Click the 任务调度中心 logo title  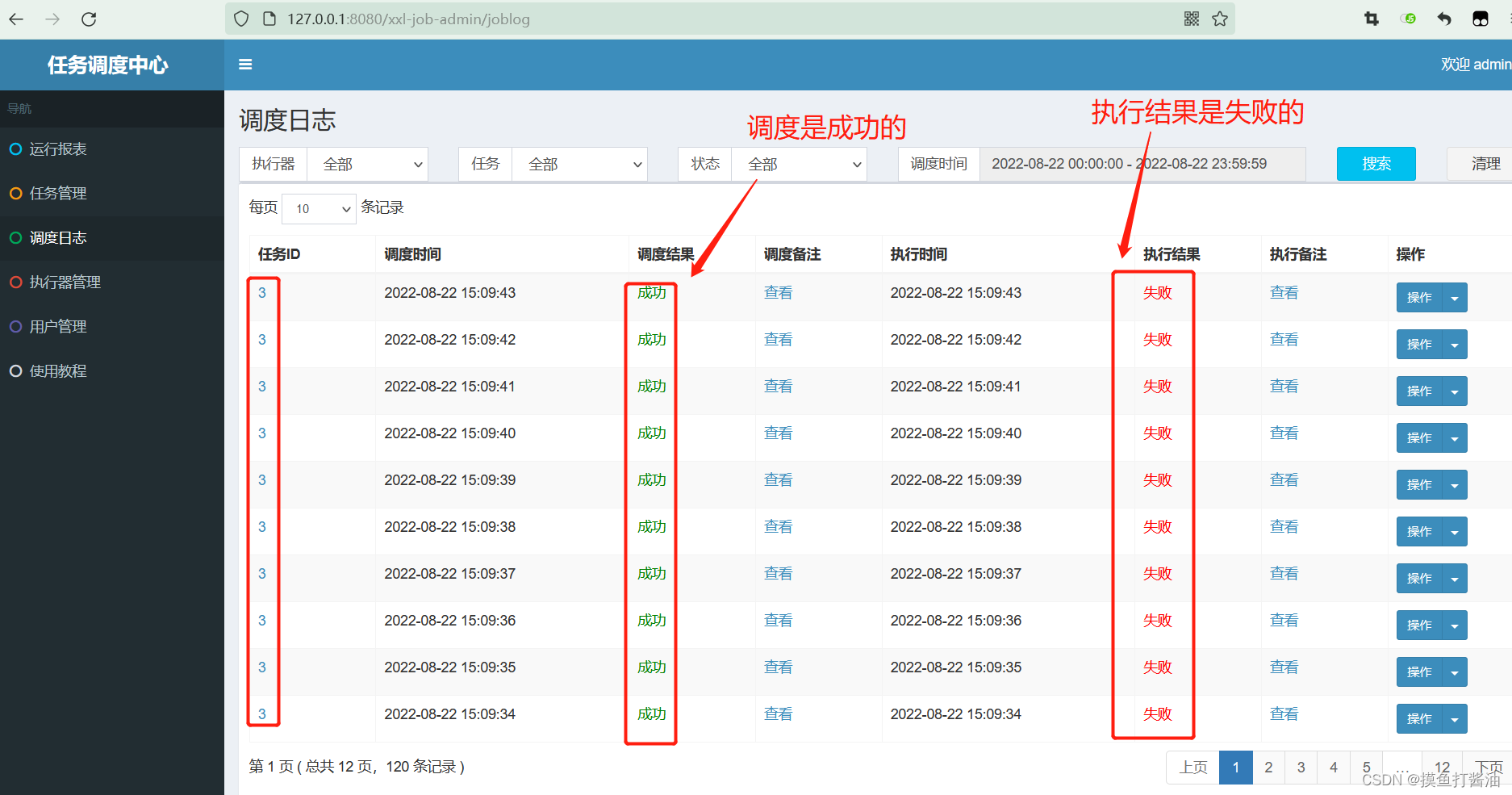[108, 65]
